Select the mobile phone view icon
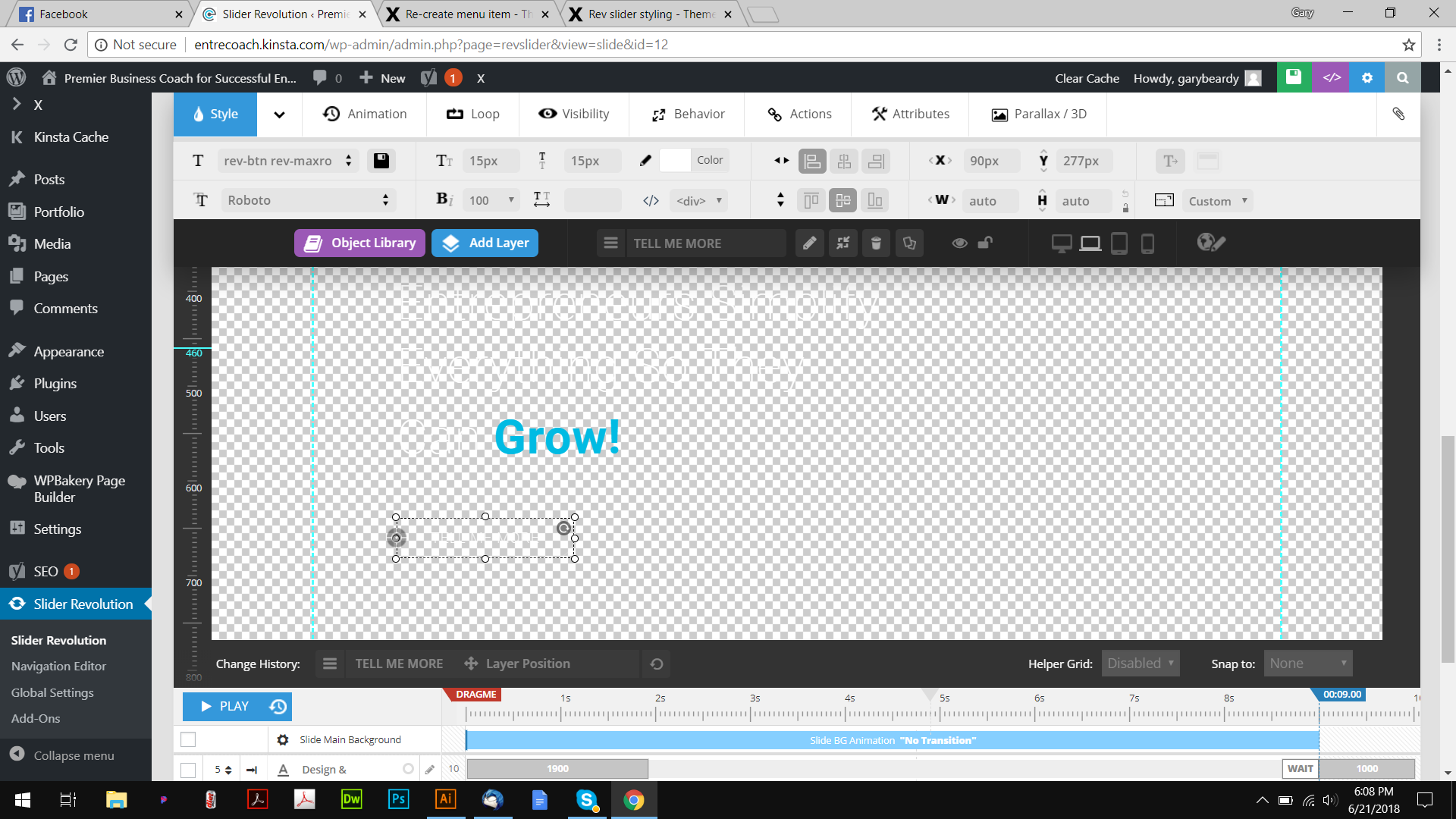The height and width of the screenshot is (819, 1456). click(1147, 243)
